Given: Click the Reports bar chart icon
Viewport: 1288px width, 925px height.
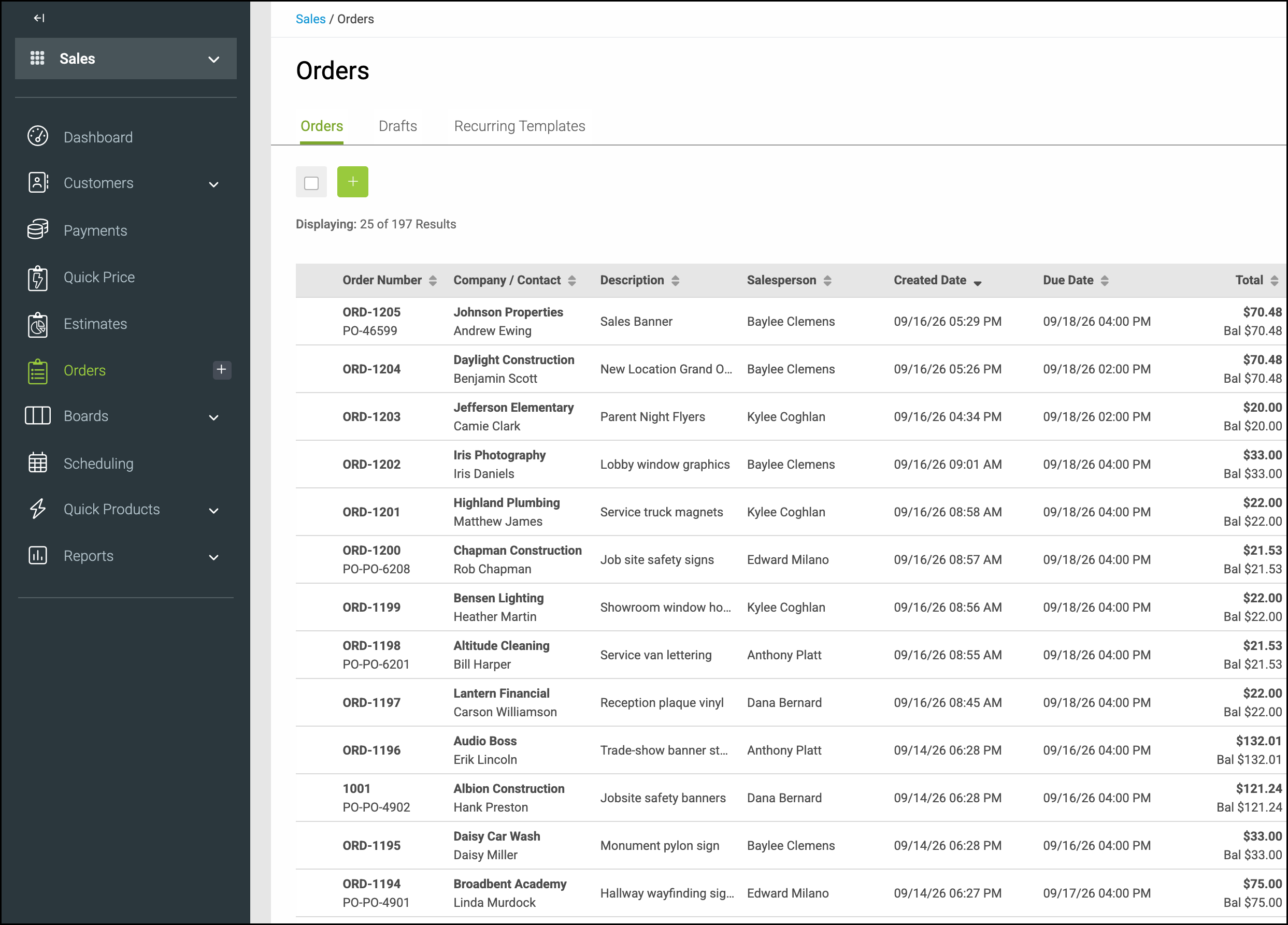Looking at the screenshot, I should coord(38,555).
